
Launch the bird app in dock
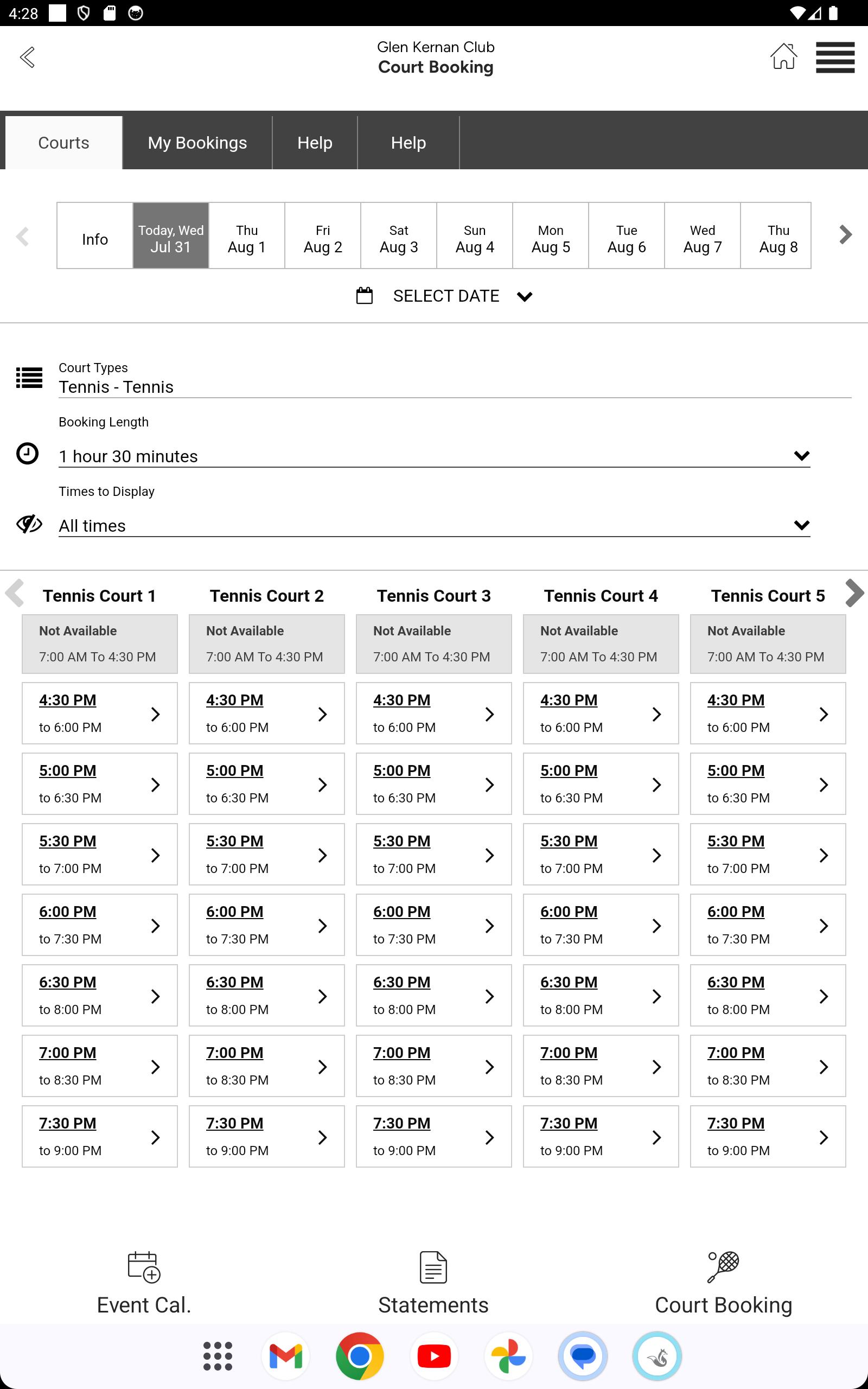[x=657, y=1356]
